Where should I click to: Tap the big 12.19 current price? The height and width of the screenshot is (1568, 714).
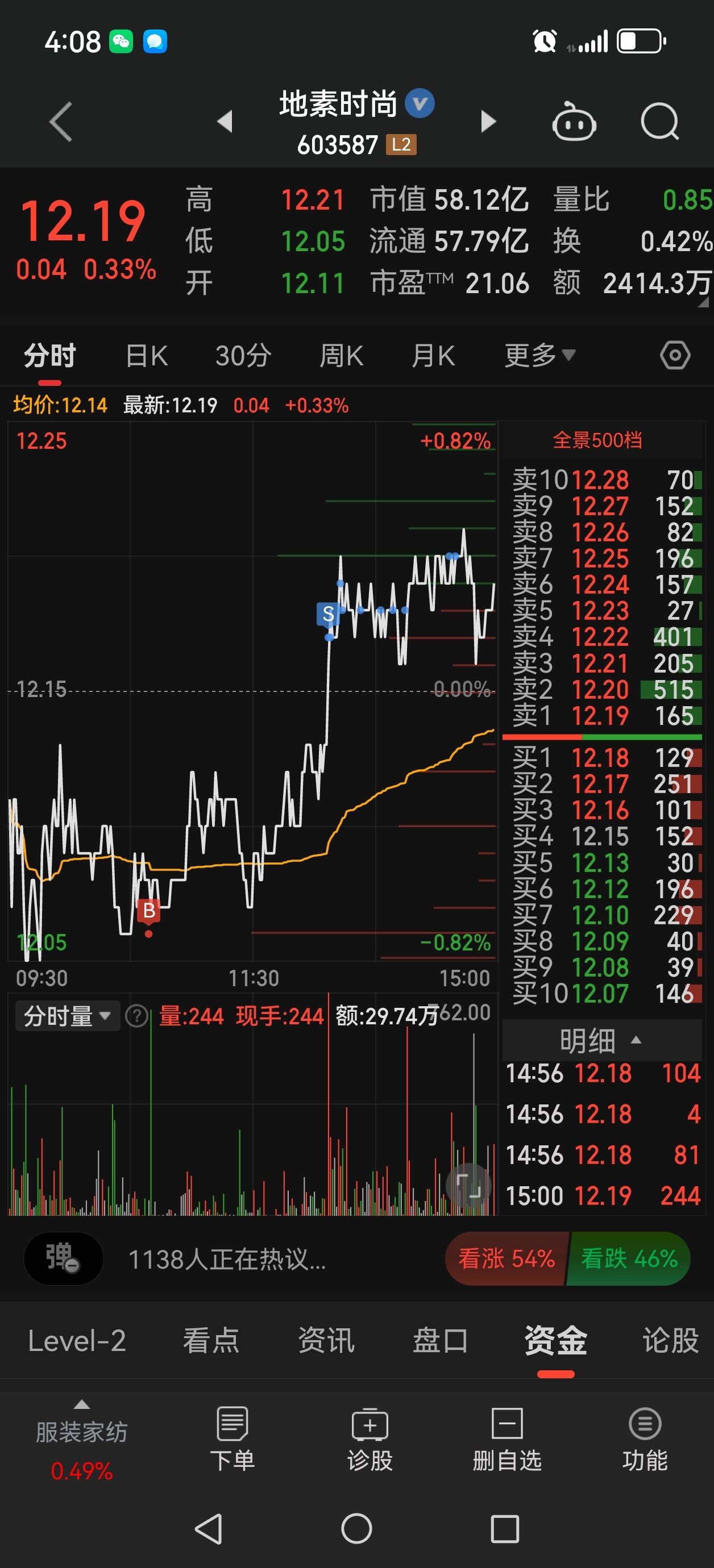click(83, 220)
